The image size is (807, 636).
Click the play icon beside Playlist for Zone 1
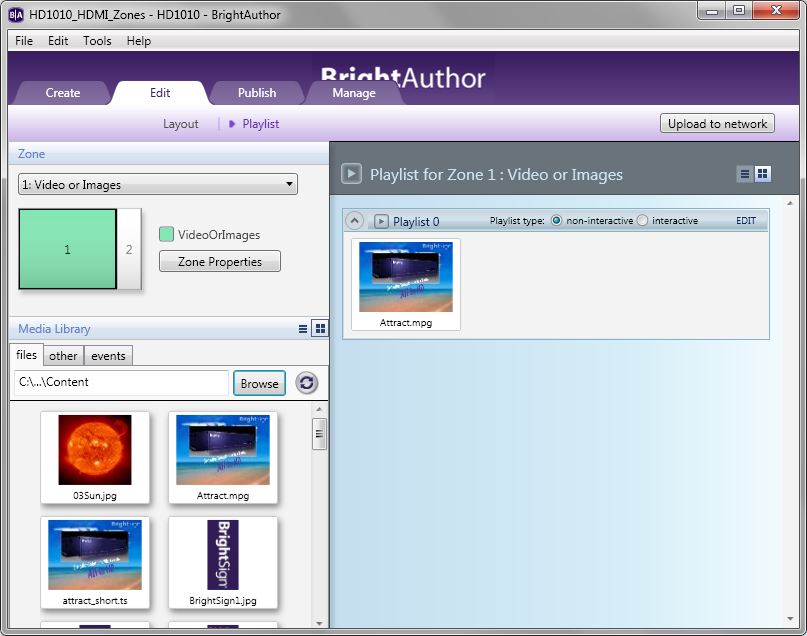(351, 174)
